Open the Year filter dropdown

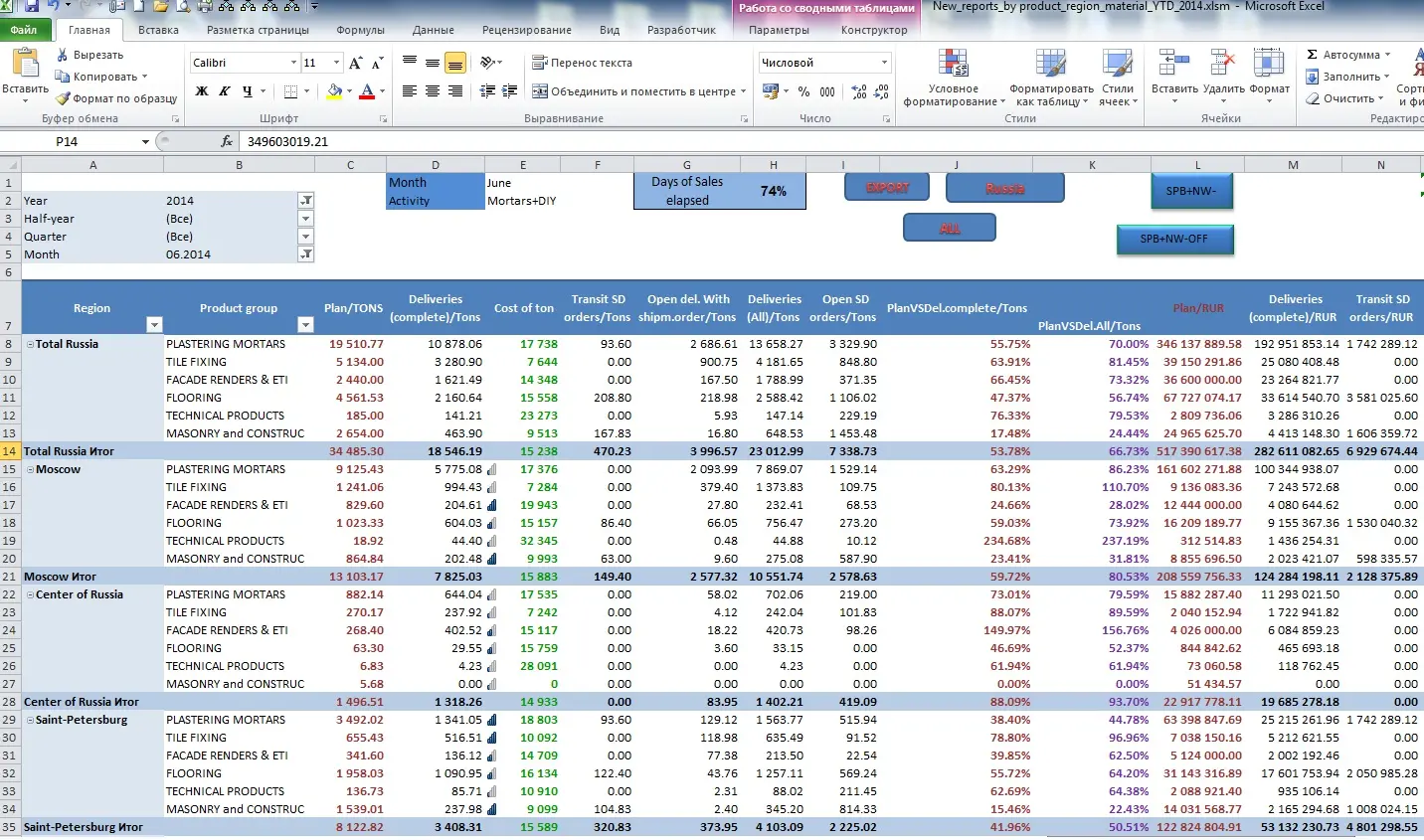click(306, 200)
